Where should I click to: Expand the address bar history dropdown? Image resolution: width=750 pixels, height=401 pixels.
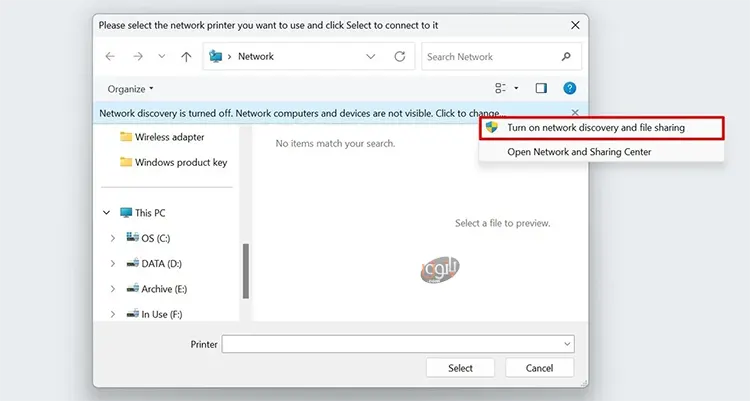[370, 56]
